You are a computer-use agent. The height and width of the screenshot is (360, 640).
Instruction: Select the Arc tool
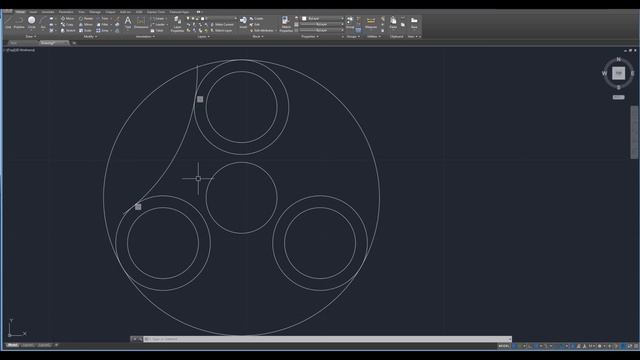(x=43, y=22)
